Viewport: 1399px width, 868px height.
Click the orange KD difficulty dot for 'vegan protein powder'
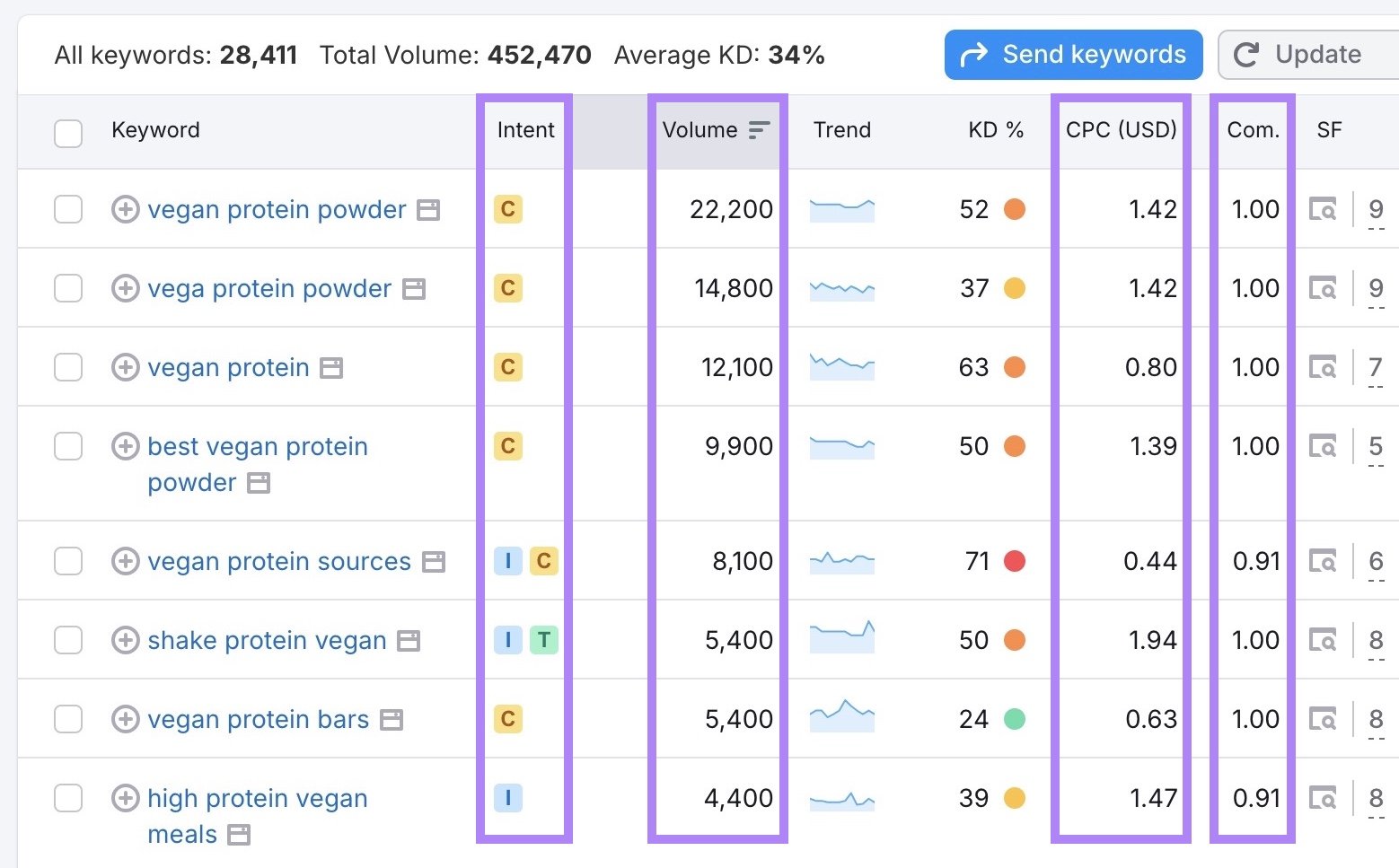pos(1016,209)
